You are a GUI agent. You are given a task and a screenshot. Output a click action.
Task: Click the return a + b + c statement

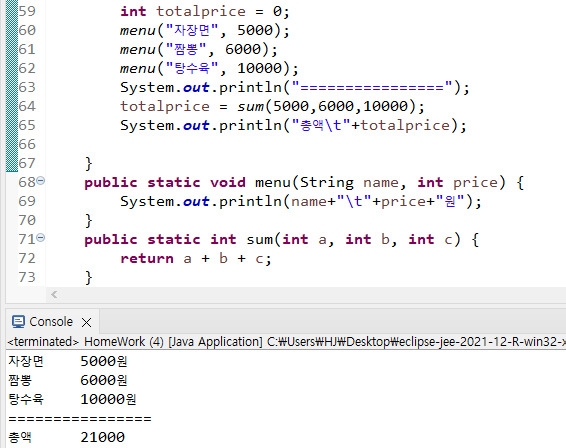(x=196, y=258)
